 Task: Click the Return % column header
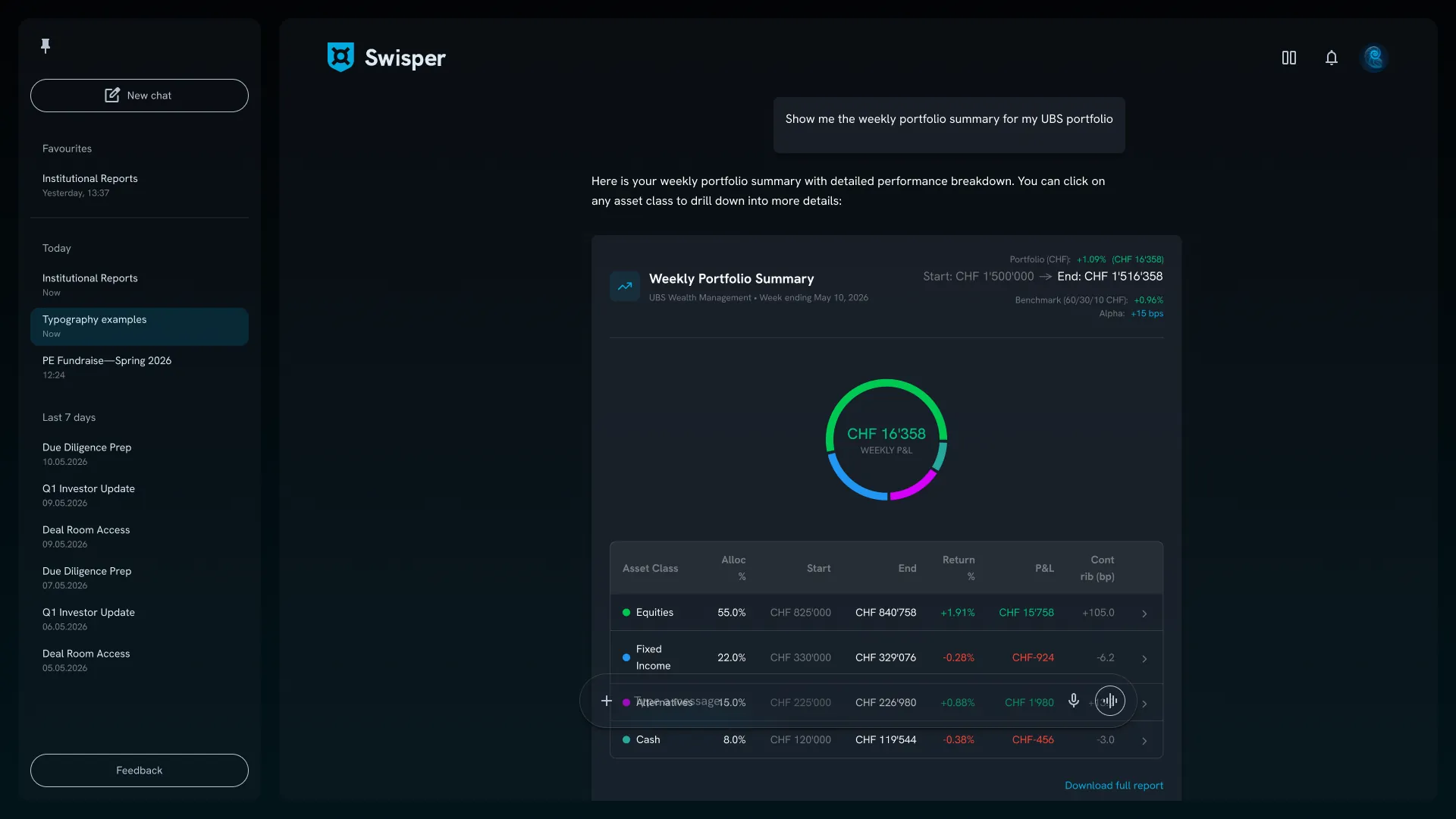click(x=959, y=568)
